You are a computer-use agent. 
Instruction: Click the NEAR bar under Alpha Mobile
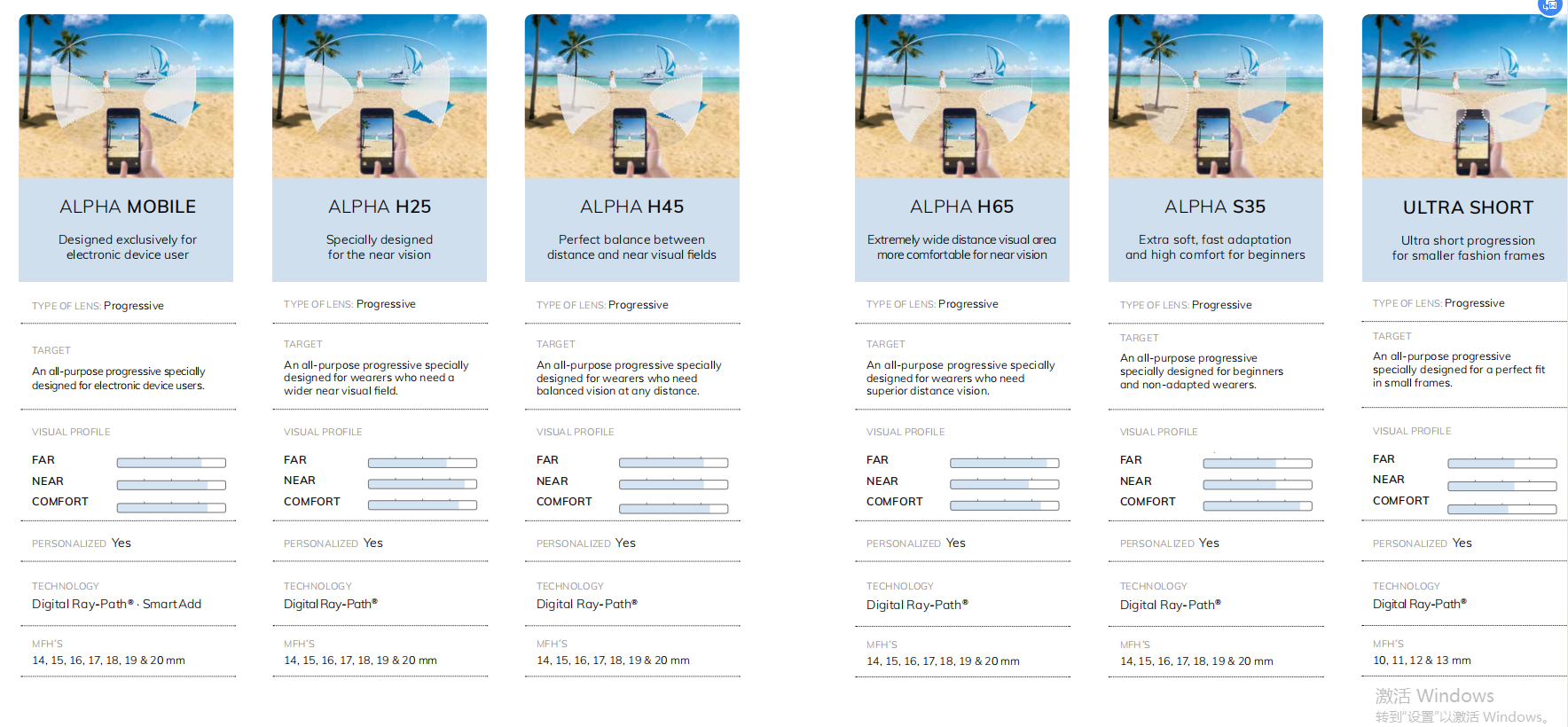click(x=171, y=485)
